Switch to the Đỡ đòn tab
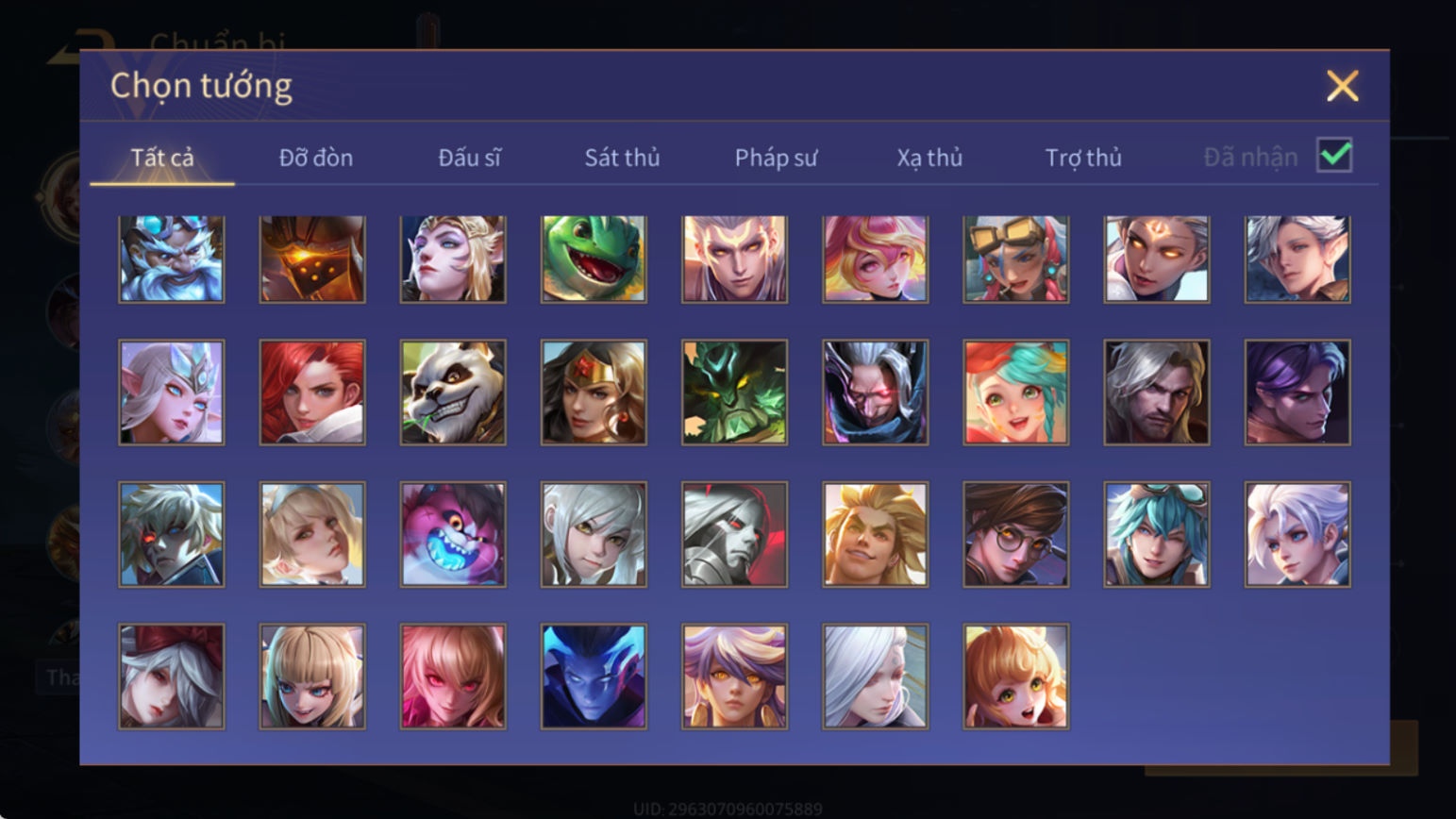This screenshot has width=1456, height=819. click(316, 158)
